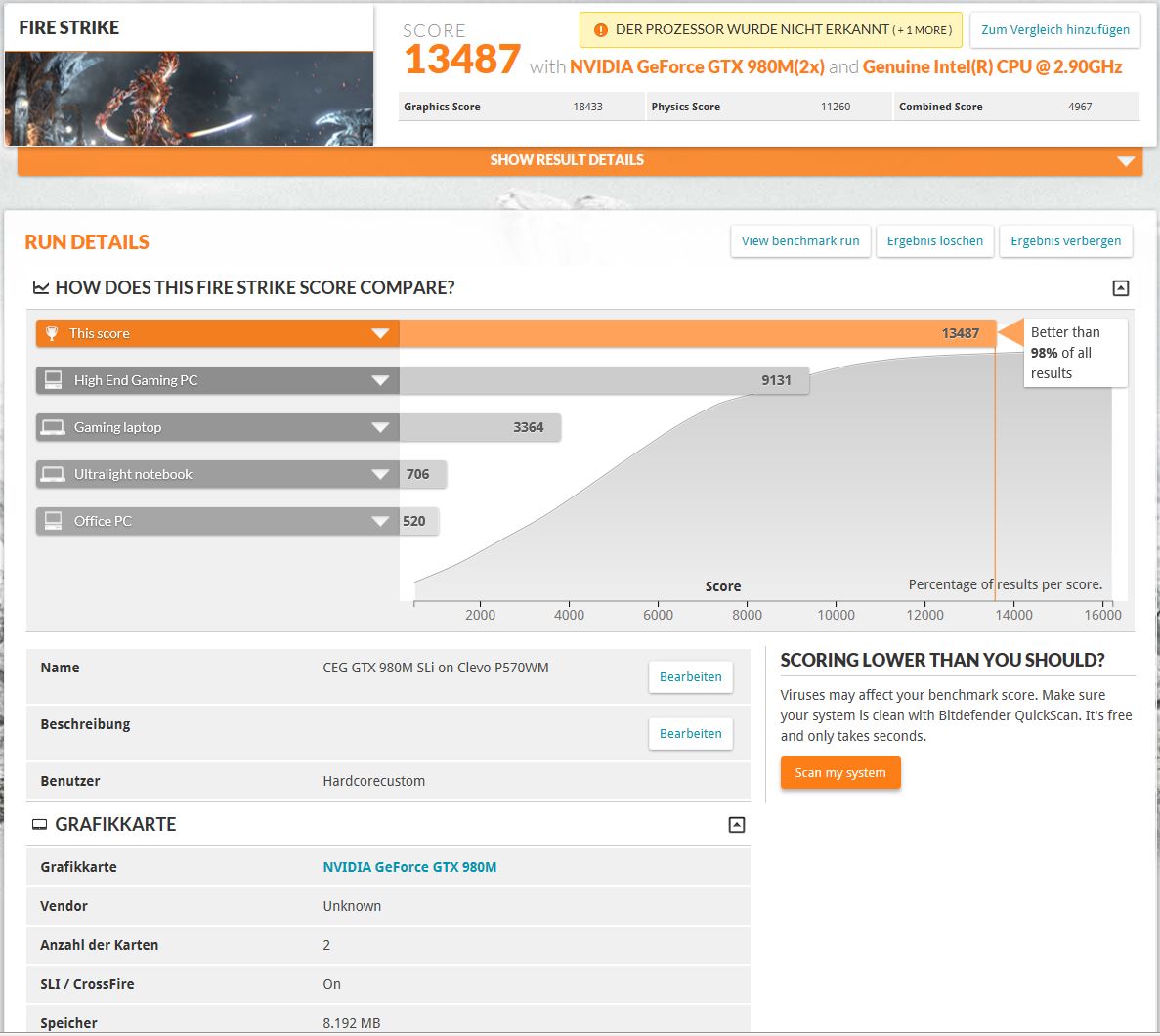Collapse the GRAFIKKARTE section
1160x1036 pixels.
coord(737,824)
